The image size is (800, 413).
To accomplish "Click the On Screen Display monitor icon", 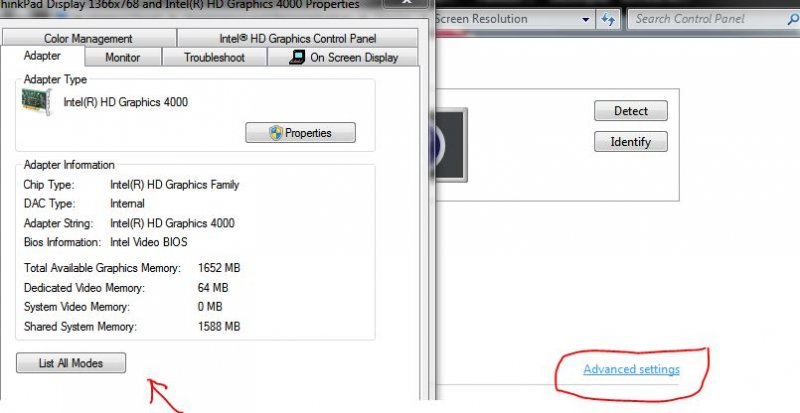I will [297, 58].
